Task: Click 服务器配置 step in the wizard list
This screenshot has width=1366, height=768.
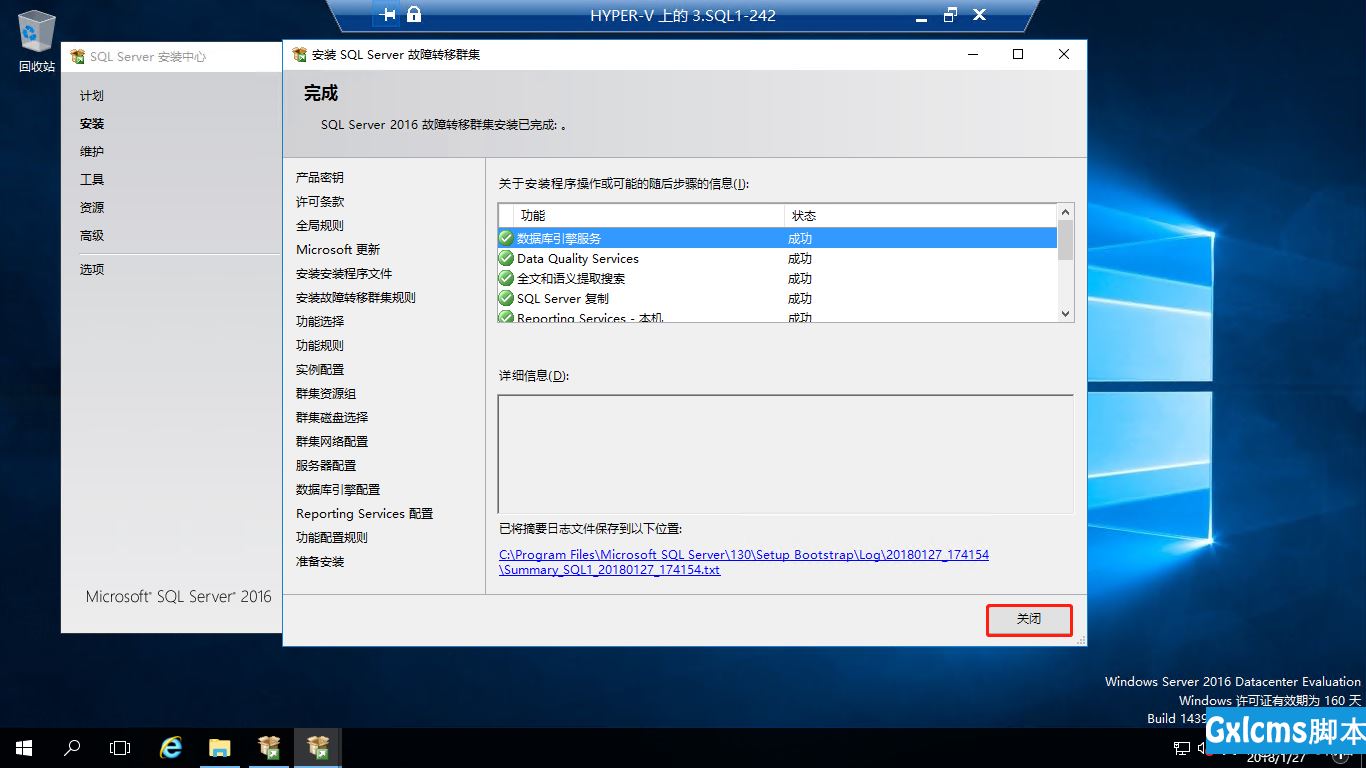Action: pos(326,466)
